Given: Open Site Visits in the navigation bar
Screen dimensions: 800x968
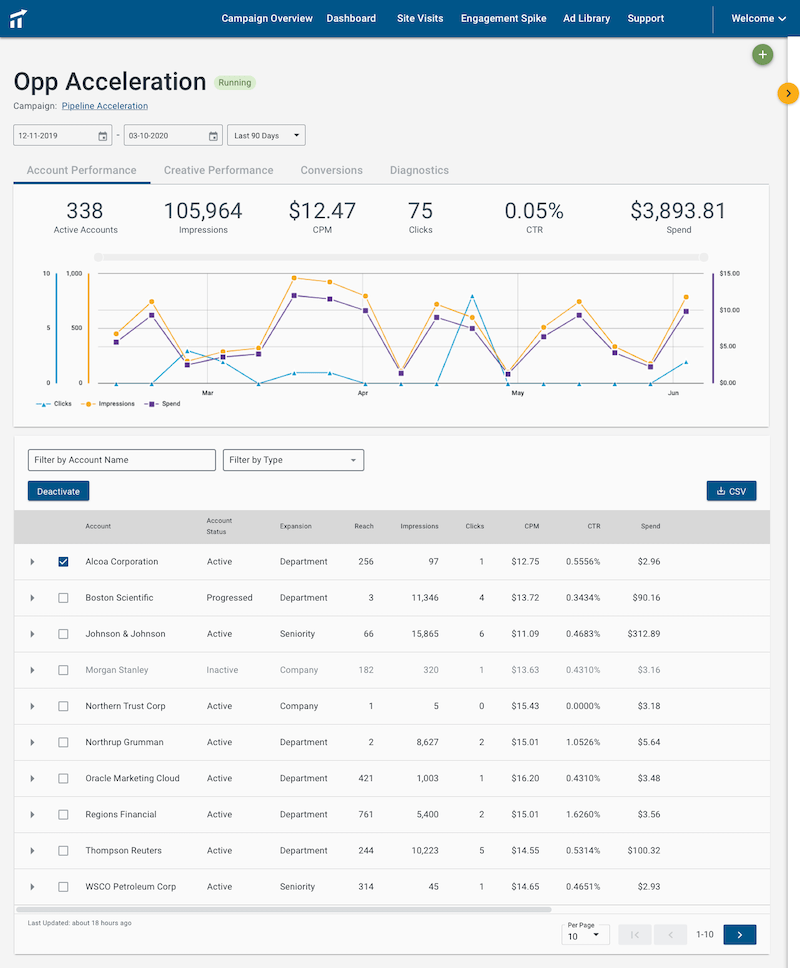Looking at the screenshot, I should (x=420, y=19).
